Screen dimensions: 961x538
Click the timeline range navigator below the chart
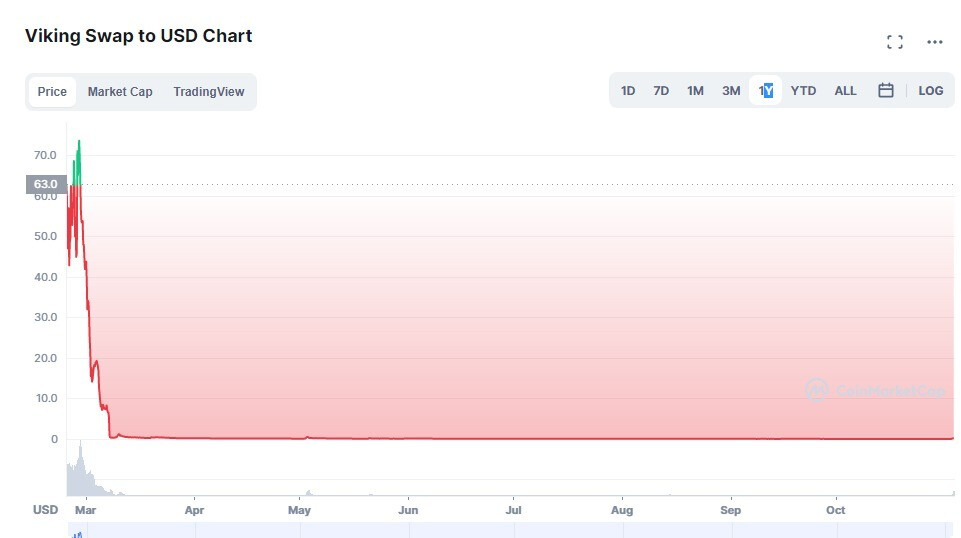[510, 530]
